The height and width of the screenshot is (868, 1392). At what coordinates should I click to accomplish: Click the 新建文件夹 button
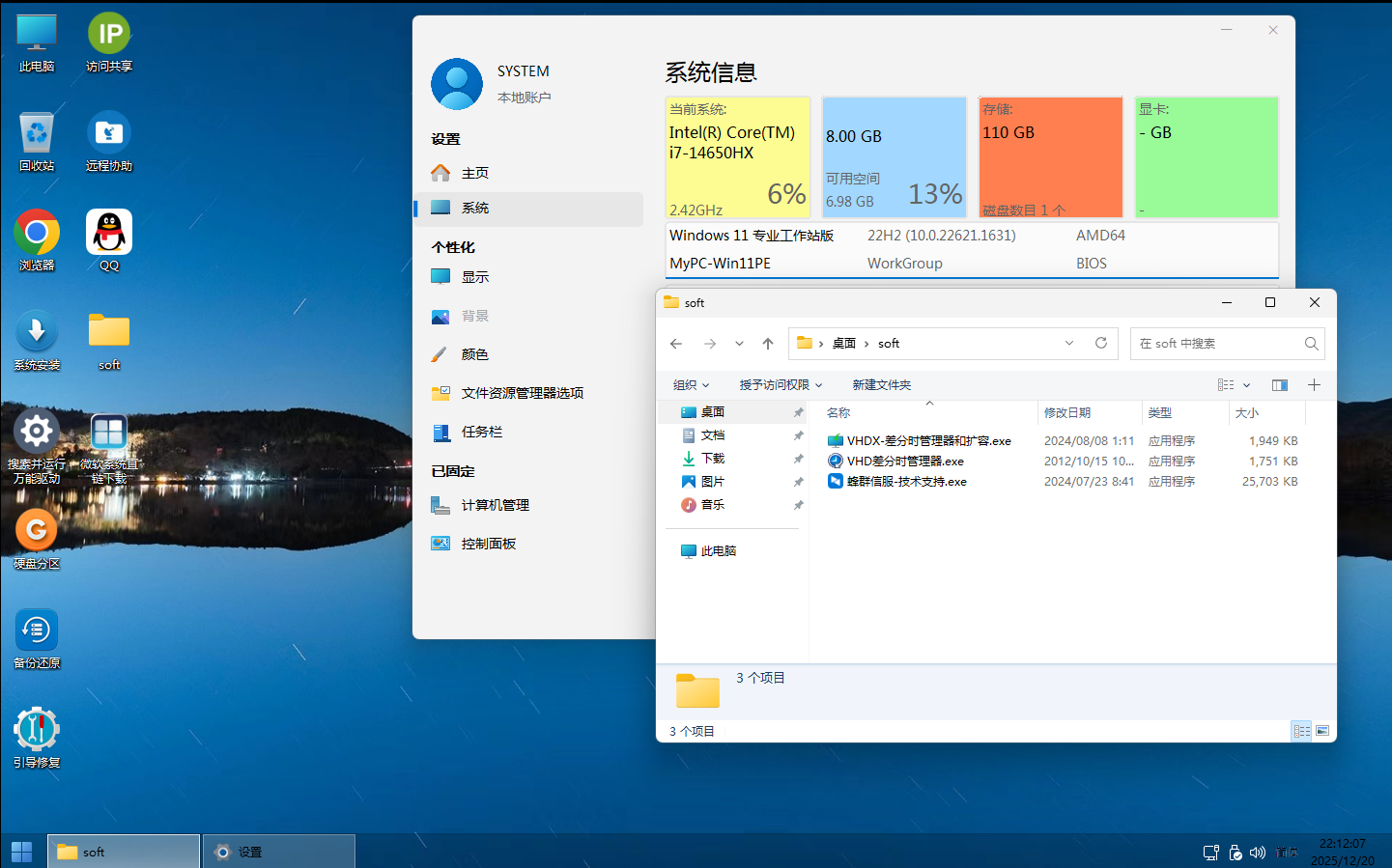[x=881, y=385]
